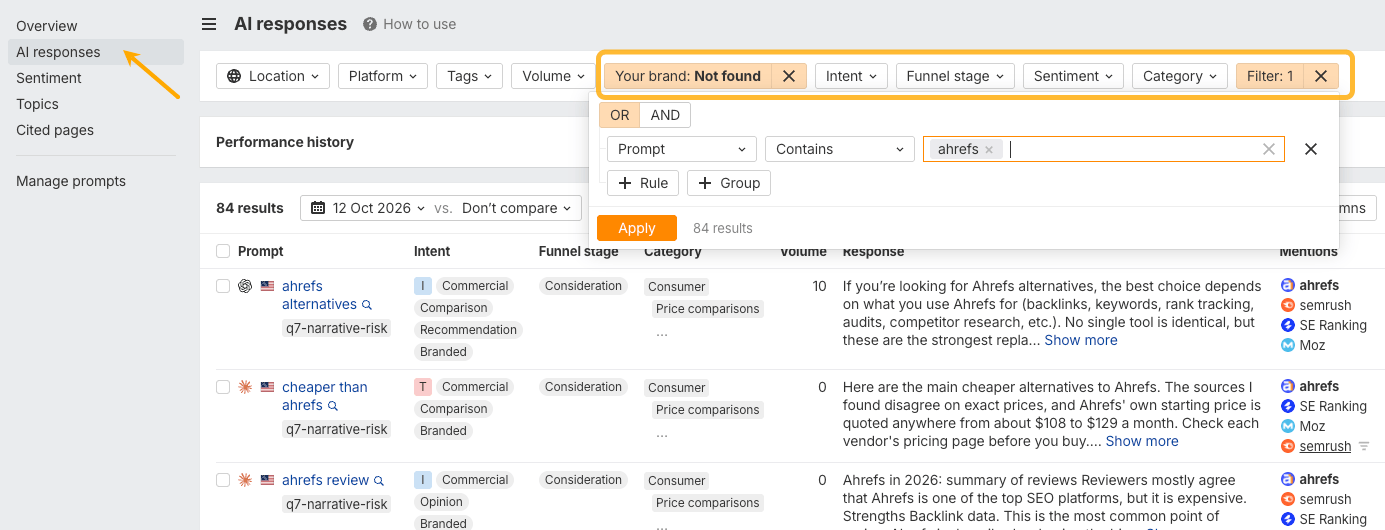The image size is (1385, 530).
Task: Open the hamburger menu next to AI responses
Action: point(208,24)
